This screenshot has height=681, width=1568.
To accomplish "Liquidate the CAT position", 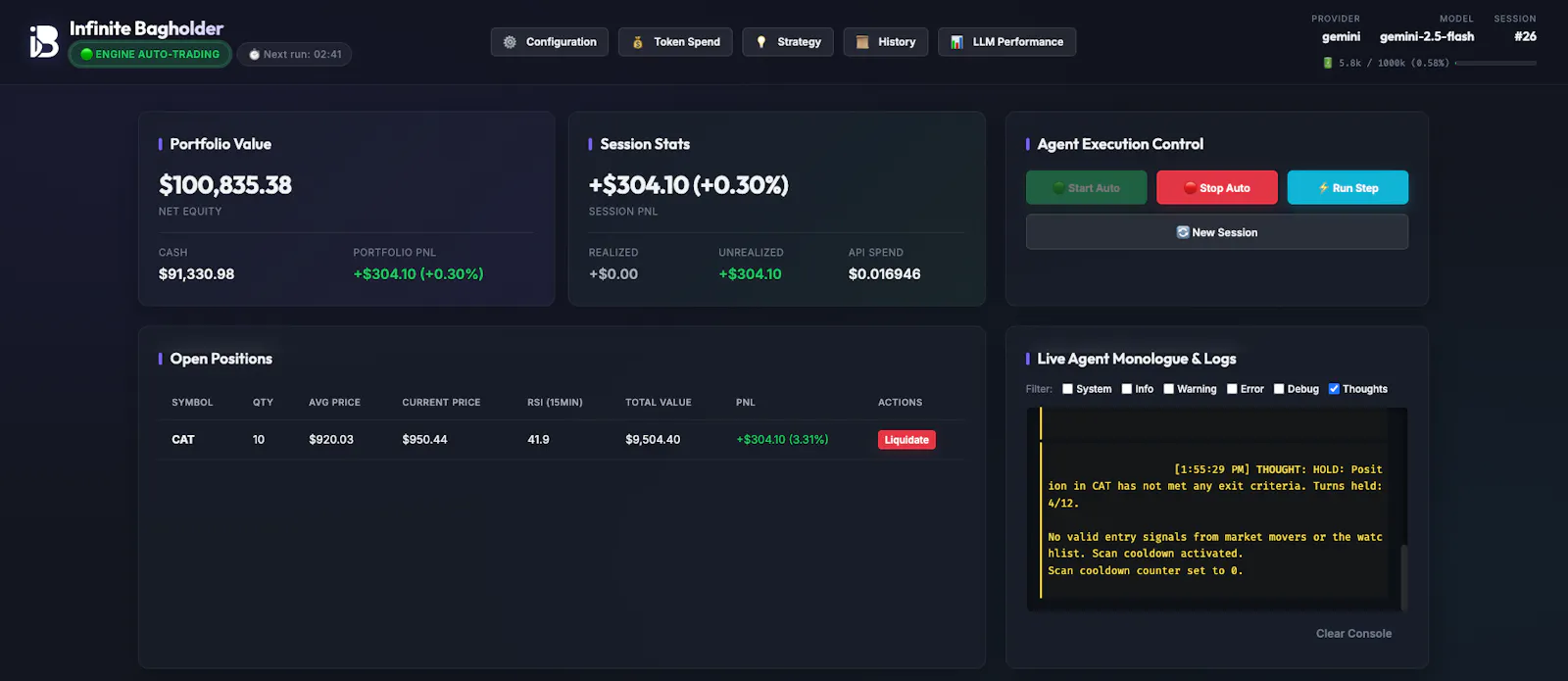I will (x=906, y=440).
